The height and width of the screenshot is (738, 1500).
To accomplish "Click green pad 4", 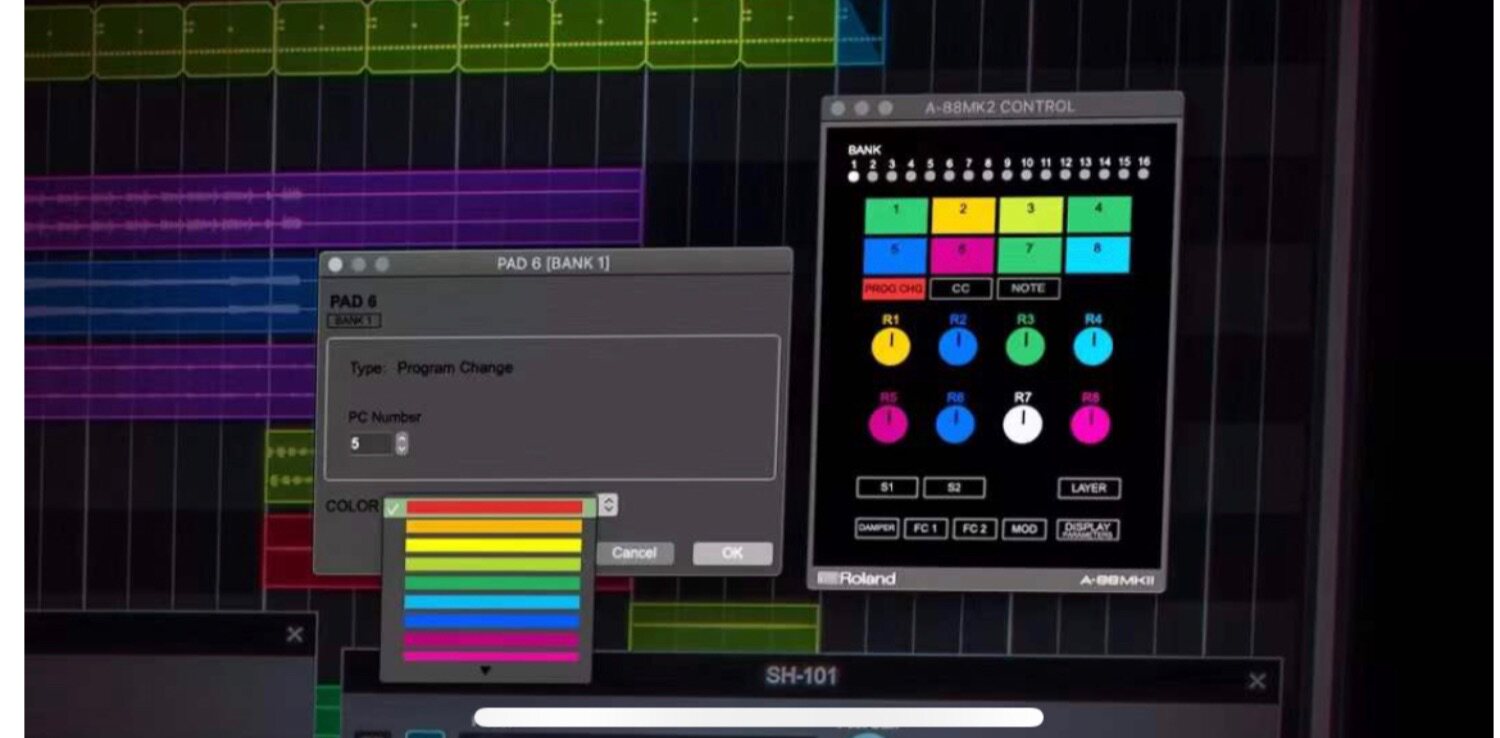I will coord(1098,214).
